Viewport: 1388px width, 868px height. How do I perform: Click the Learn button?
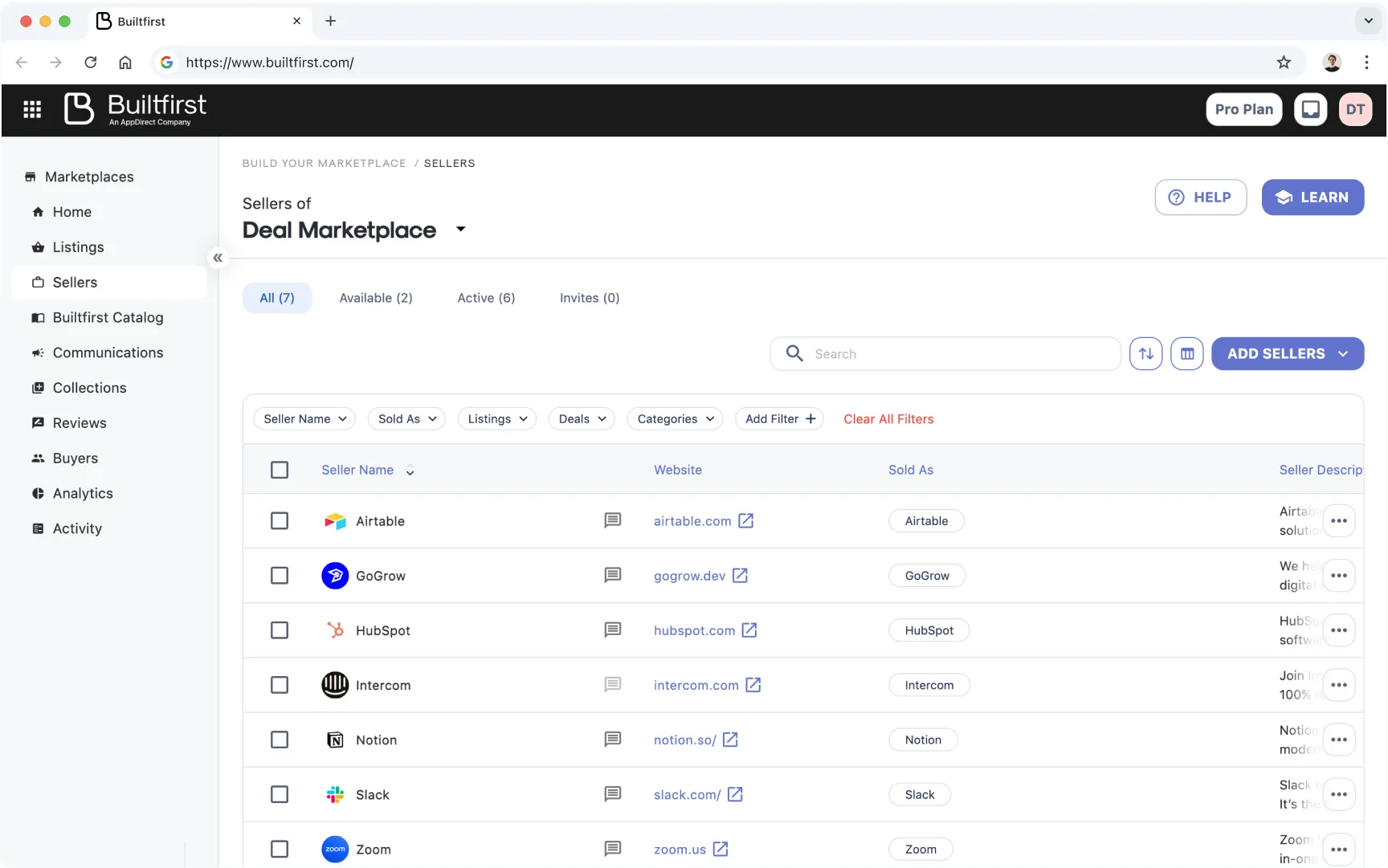coord(1312,198)
